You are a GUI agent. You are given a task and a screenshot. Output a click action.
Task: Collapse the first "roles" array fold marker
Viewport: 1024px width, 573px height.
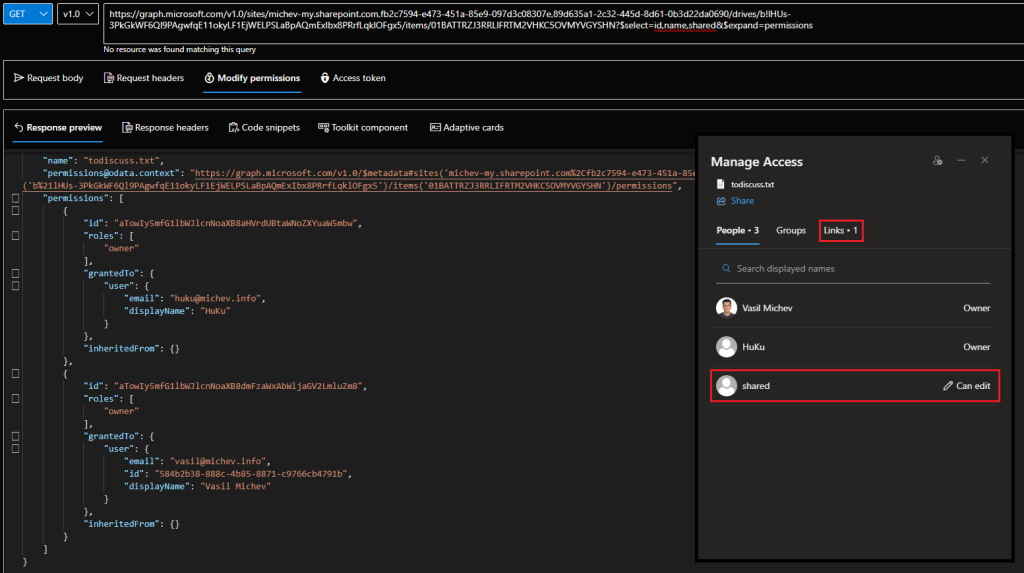[15, 235]
